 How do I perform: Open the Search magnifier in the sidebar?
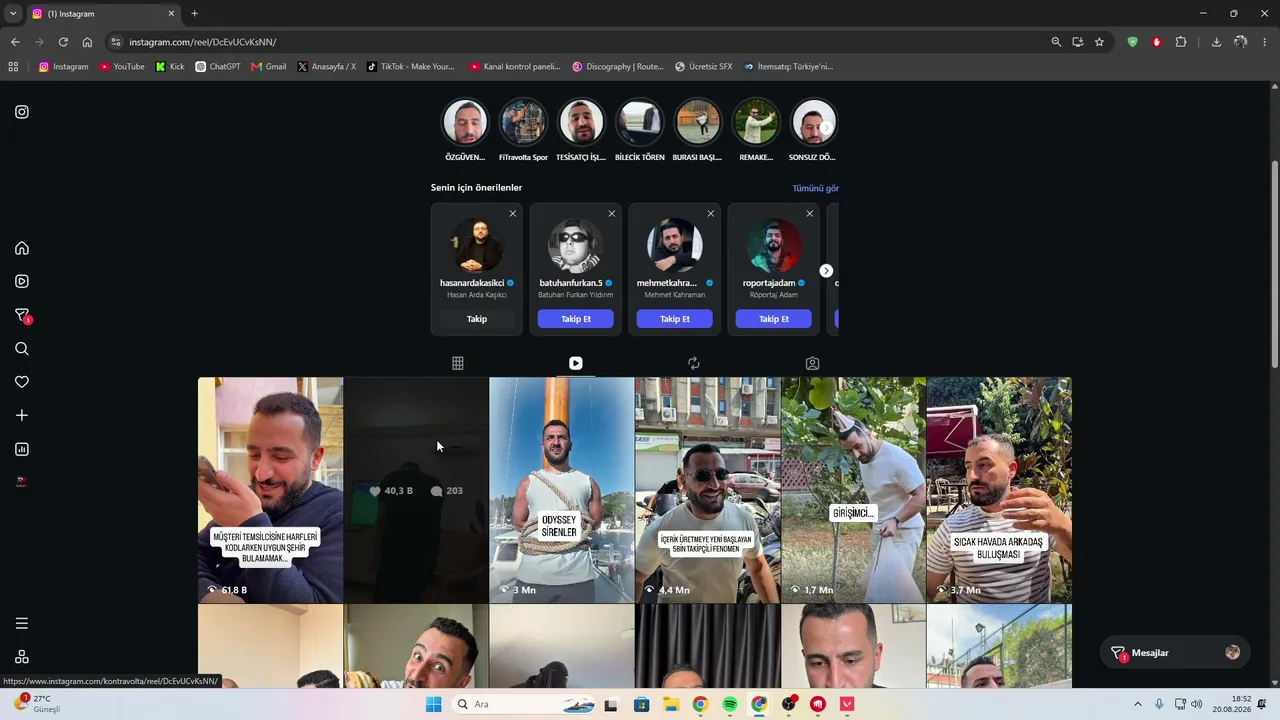[22, 348]
